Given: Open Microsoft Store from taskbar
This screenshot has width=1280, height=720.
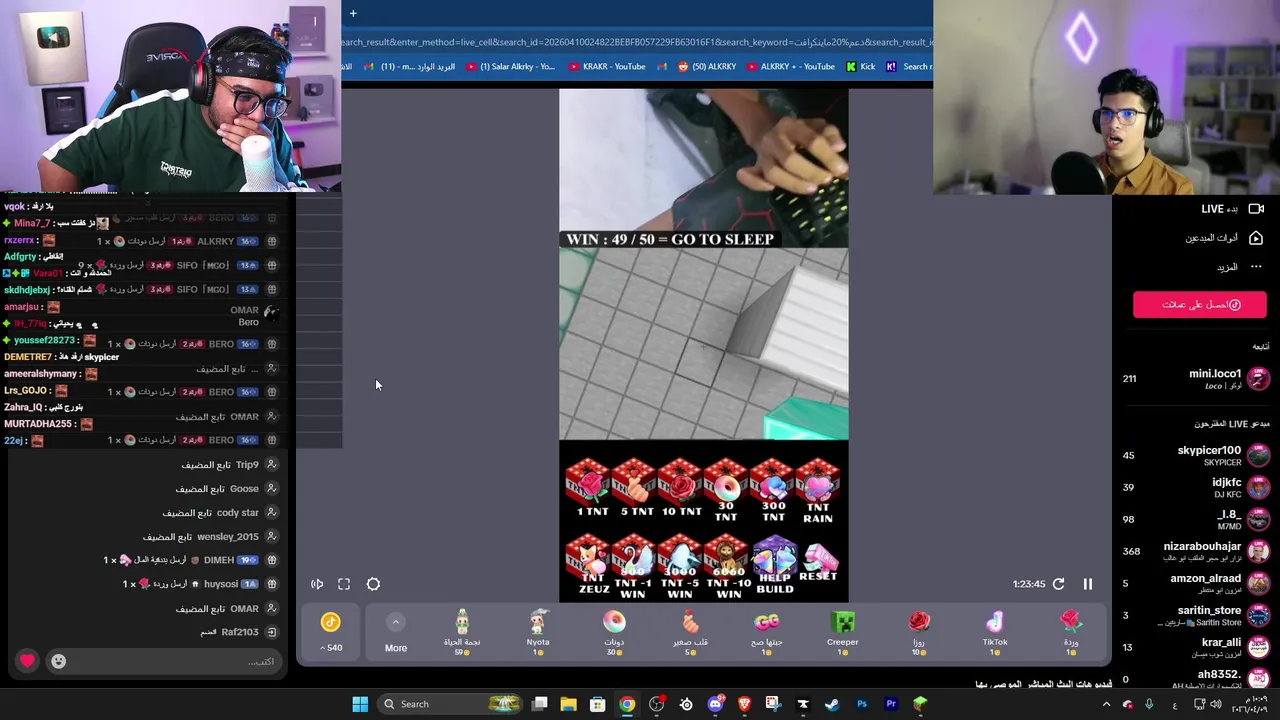Looking at the screenshot, I should 597,704.
